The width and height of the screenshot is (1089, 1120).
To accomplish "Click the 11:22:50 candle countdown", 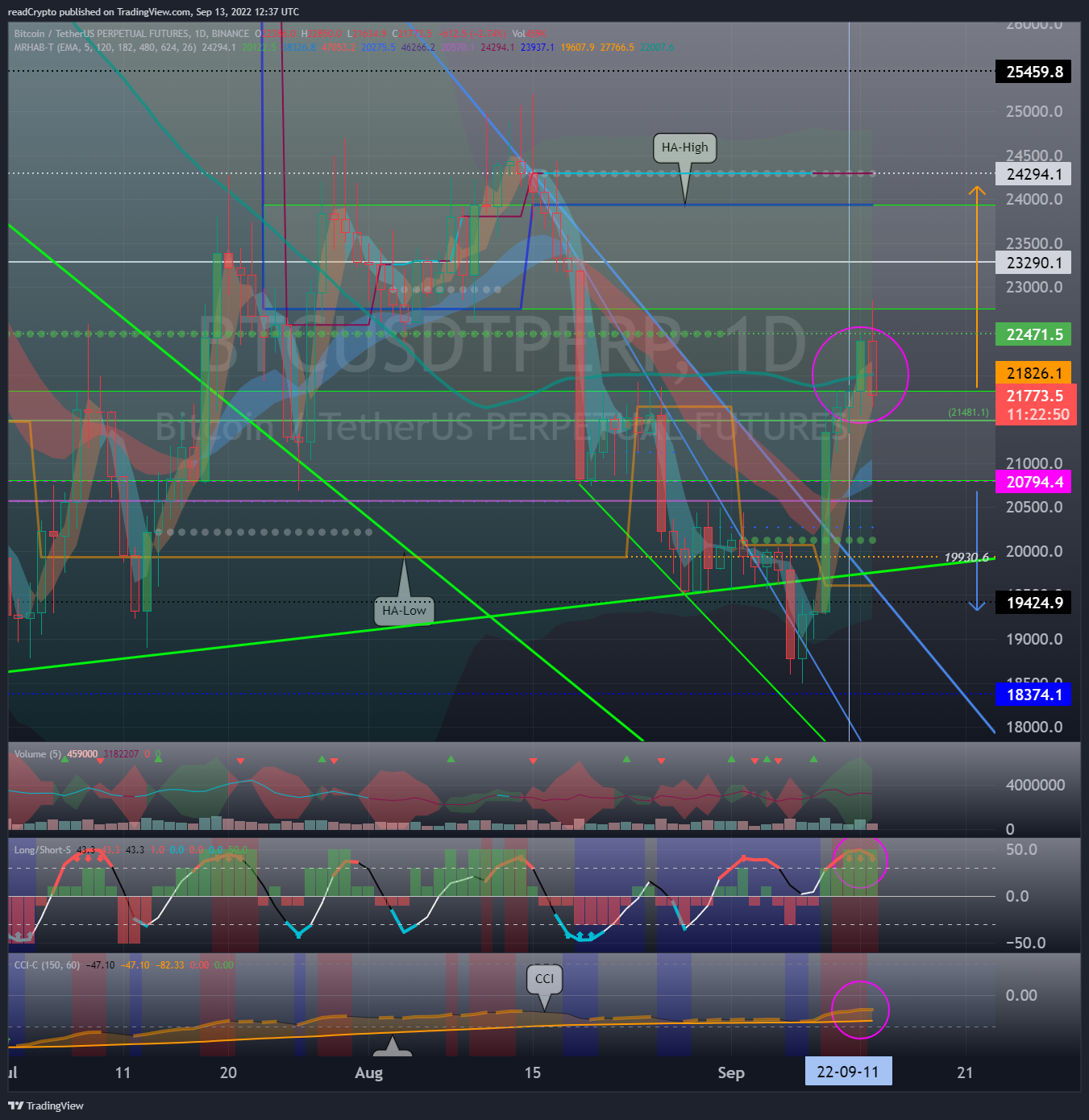I will (1038, 415).
